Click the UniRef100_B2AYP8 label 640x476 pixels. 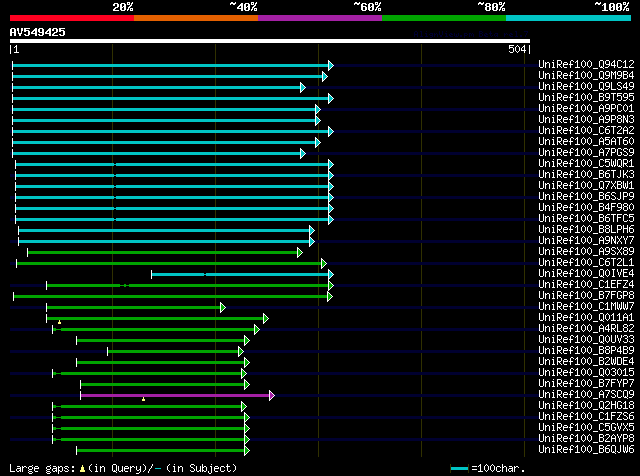click(x=586, y=439)
